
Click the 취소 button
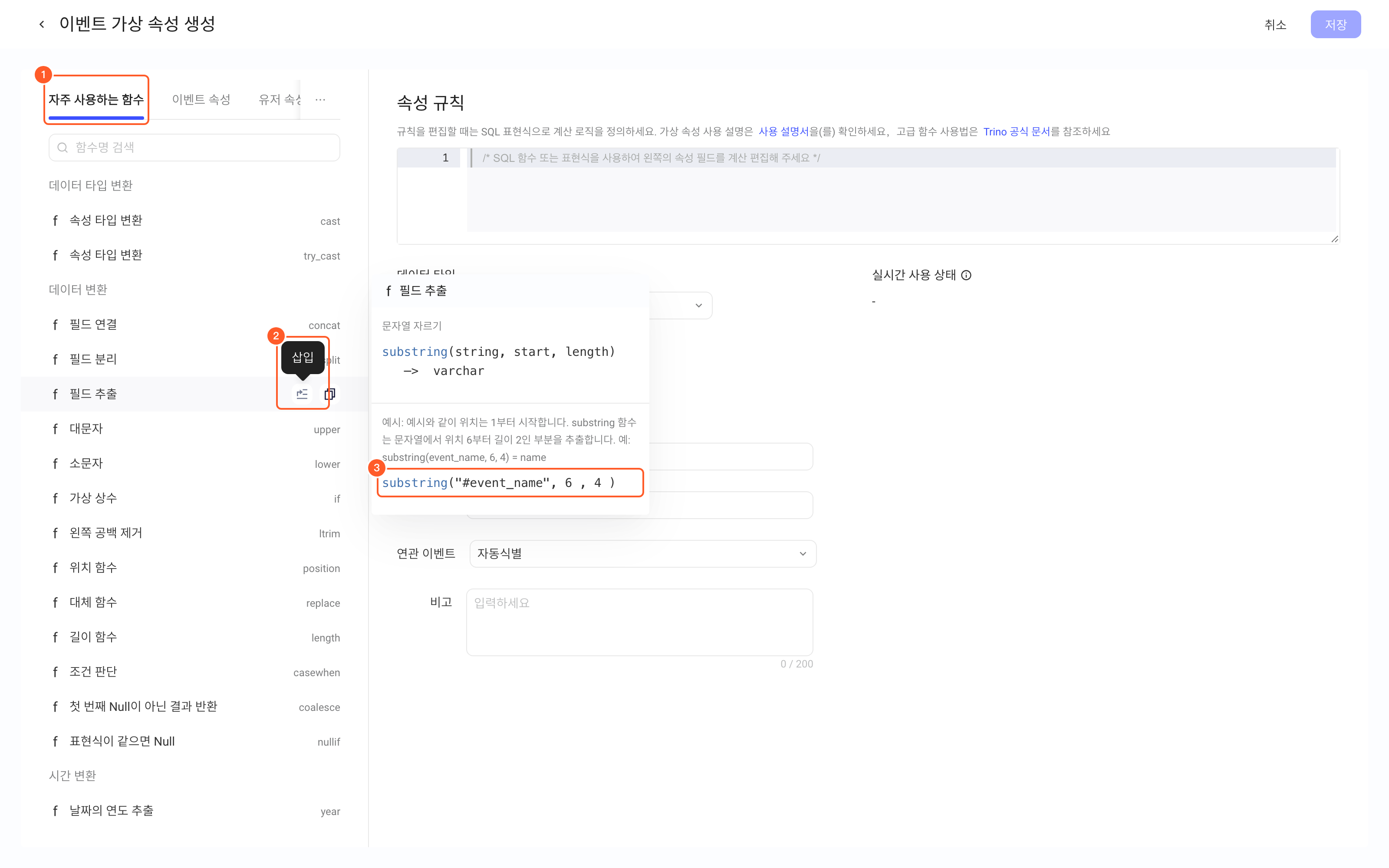[x=1275, y=25]
